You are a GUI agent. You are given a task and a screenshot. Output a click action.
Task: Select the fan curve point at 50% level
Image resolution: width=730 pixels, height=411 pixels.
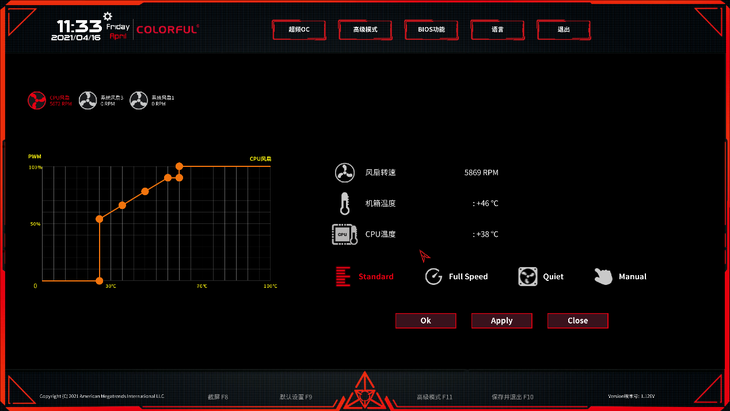pos(99,219)
